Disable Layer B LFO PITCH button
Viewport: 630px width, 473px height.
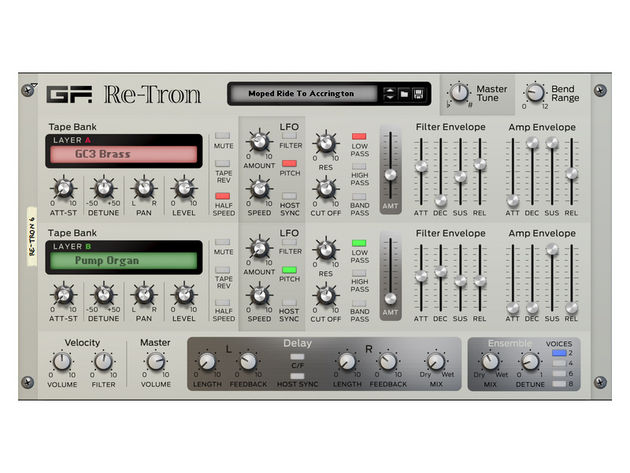289,270
